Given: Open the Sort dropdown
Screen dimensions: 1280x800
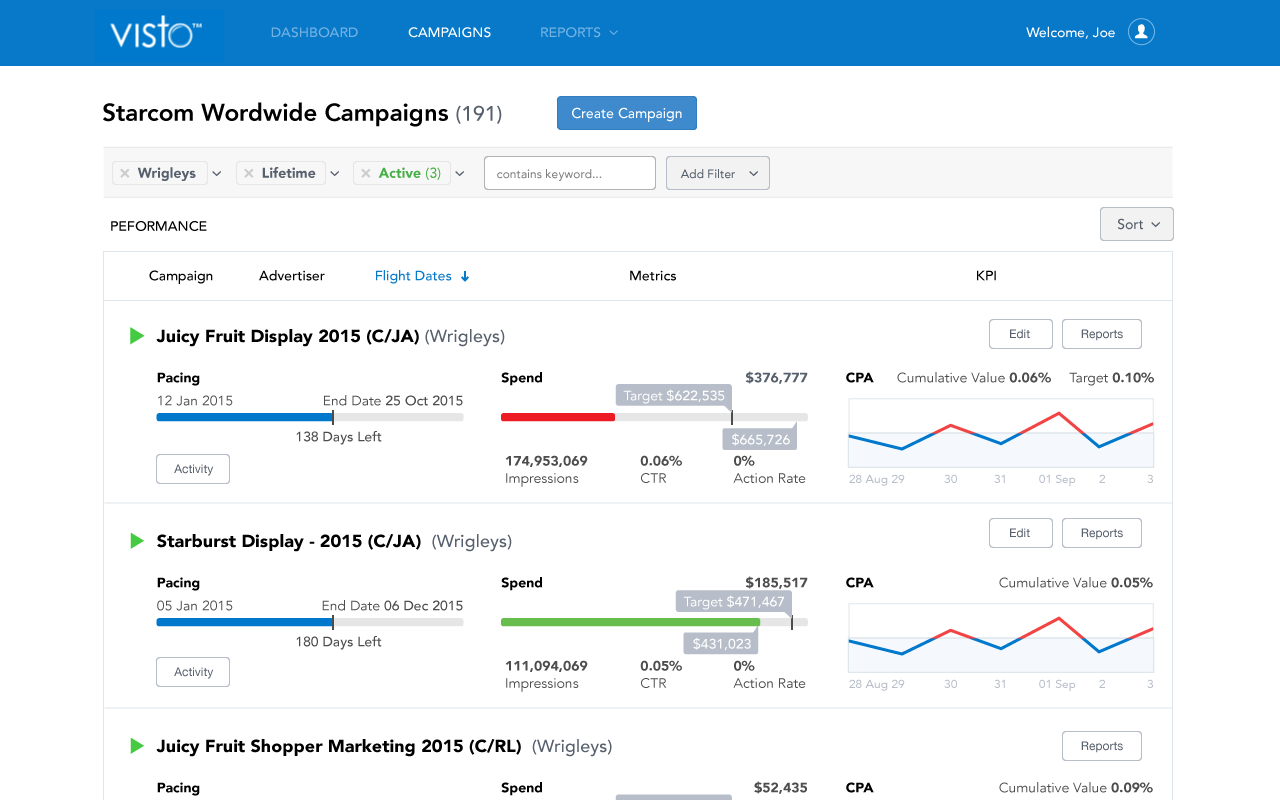Looking at the screenshot, I should tap(1136, 224).
